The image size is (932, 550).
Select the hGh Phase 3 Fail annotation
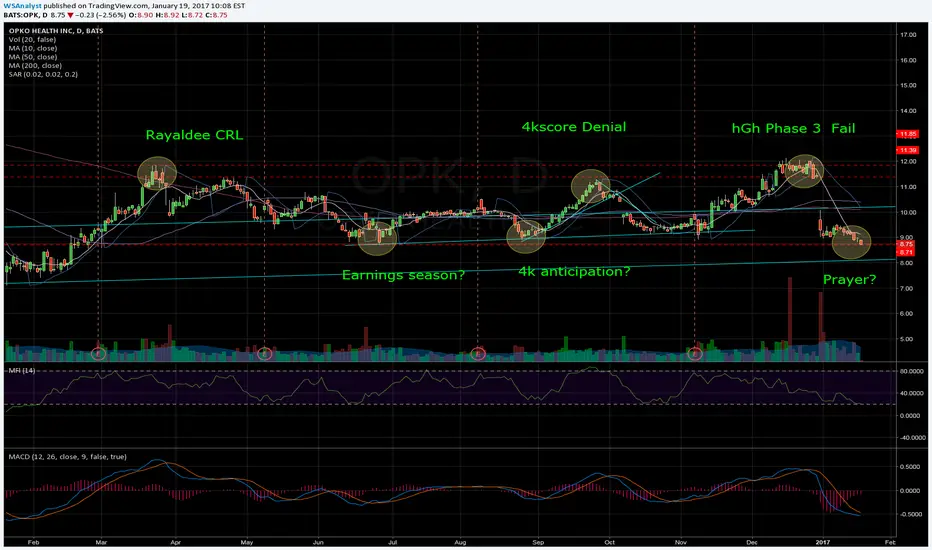793,128
